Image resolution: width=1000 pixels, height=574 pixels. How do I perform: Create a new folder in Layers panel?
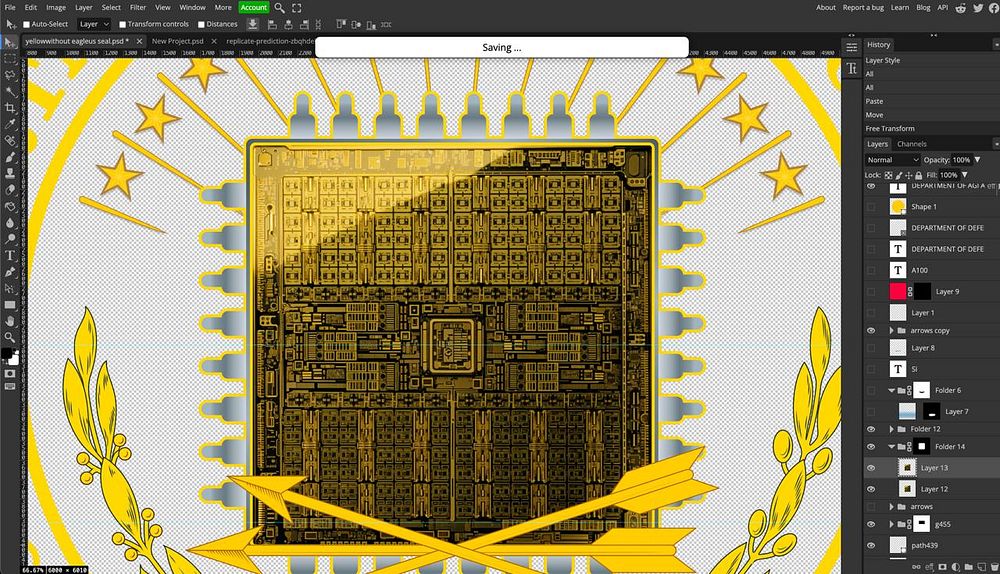(x=968, y=566)
